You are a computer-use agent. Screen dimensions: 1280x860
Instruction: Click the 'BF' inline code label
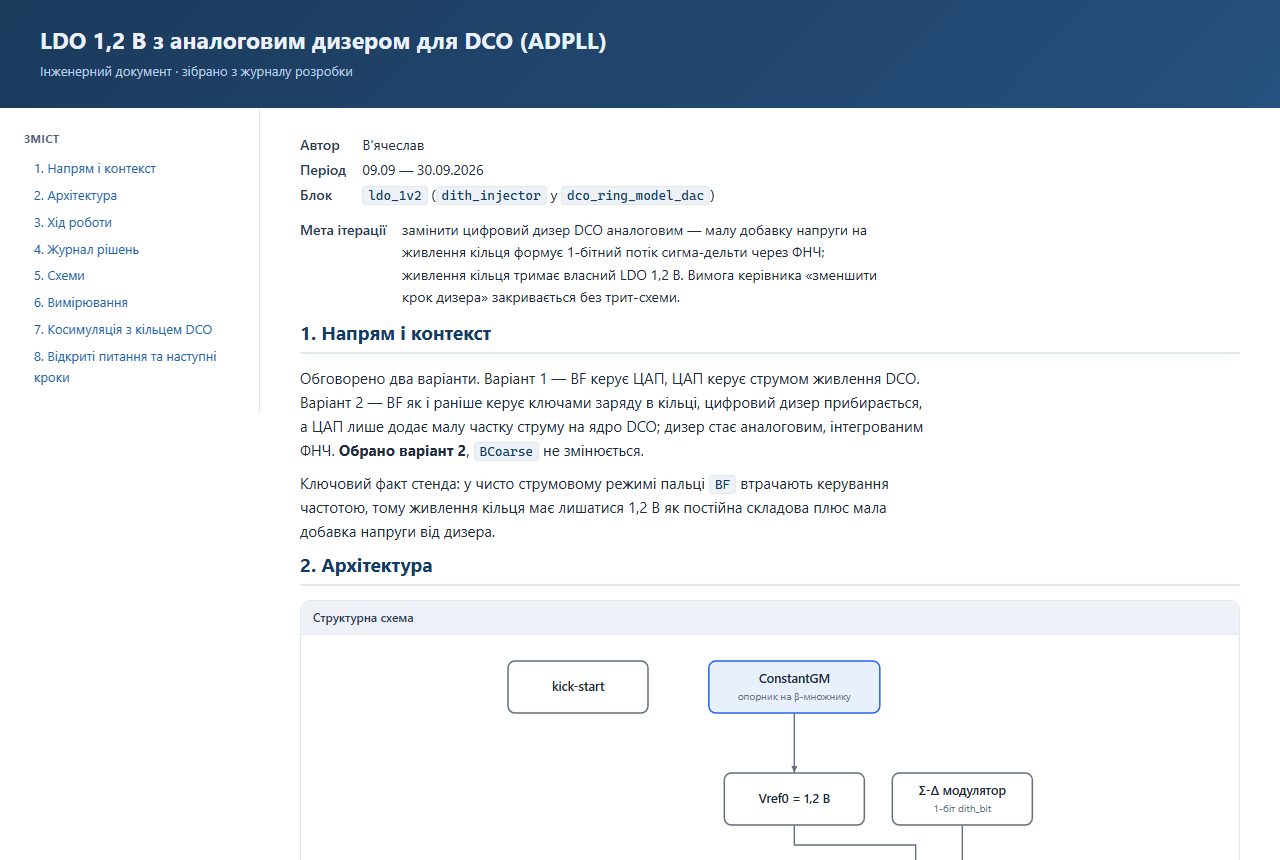pos(723,485)
